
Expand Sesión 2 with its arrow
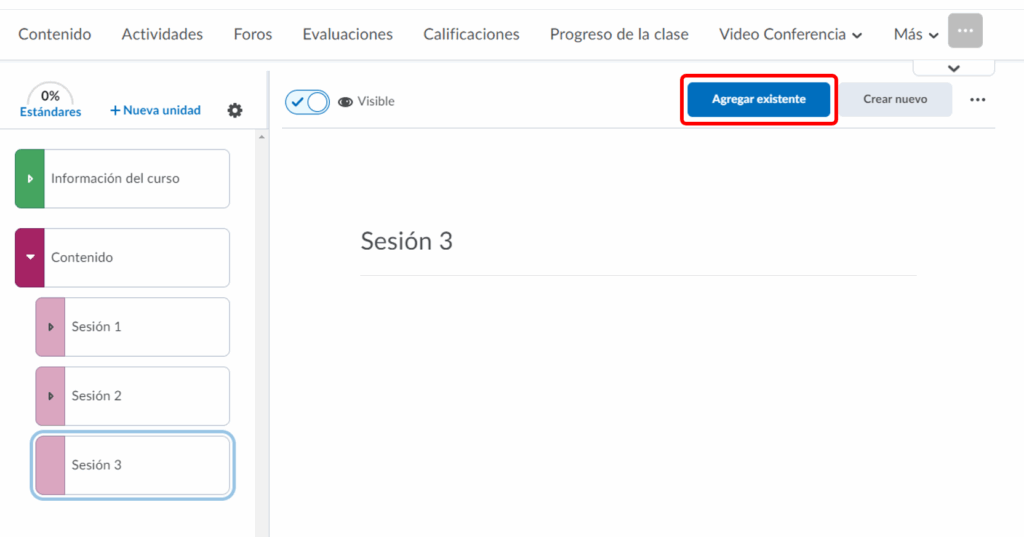(50, 396)
